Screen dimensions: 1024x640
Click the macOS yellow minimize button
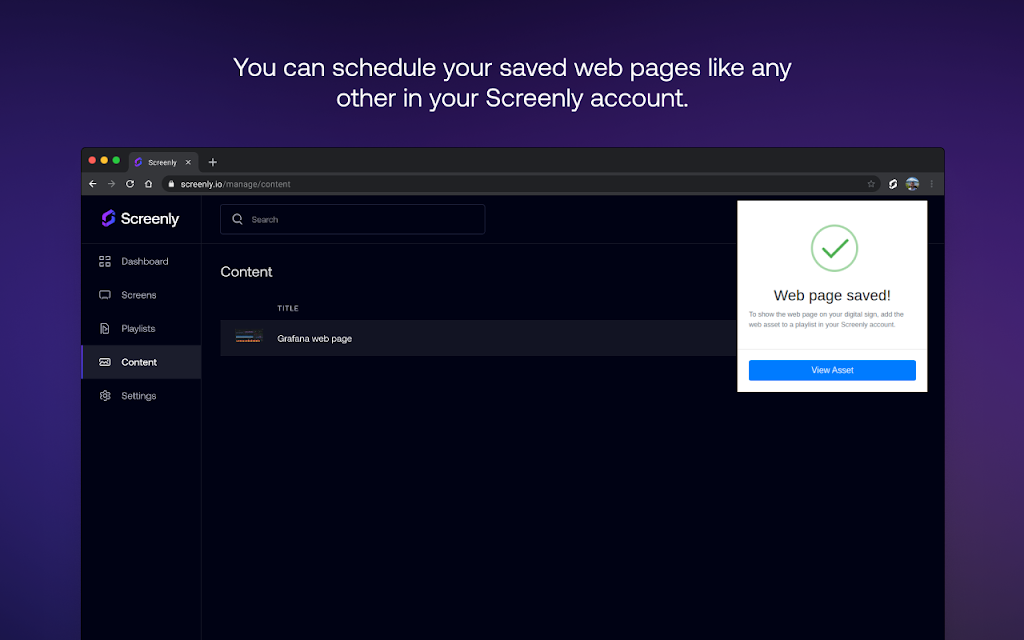[x=104, y=160]
